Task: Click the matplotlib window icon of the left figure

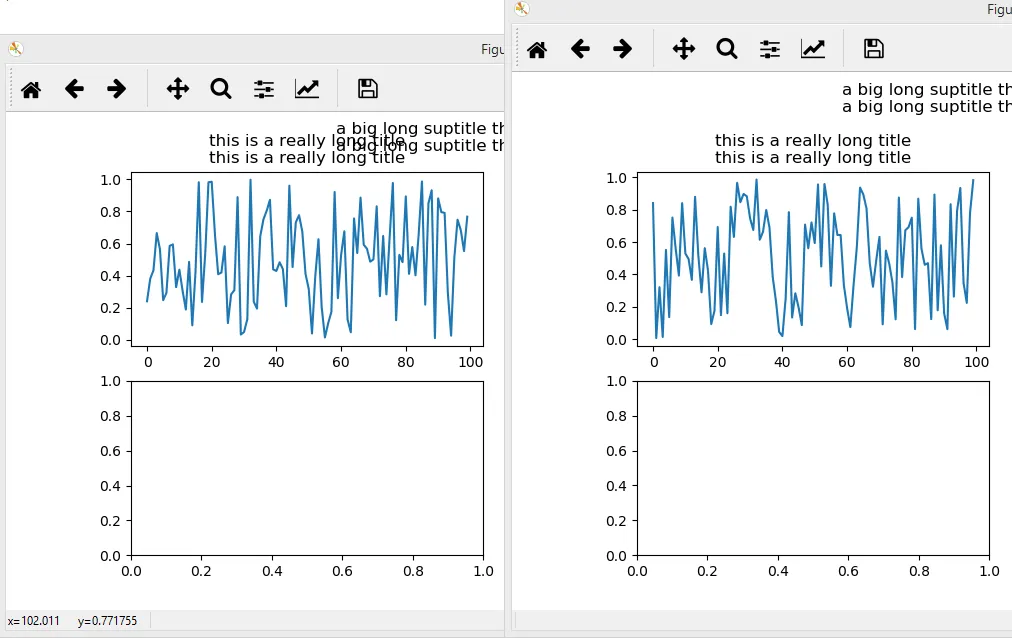Action: (x=15, y=49)
